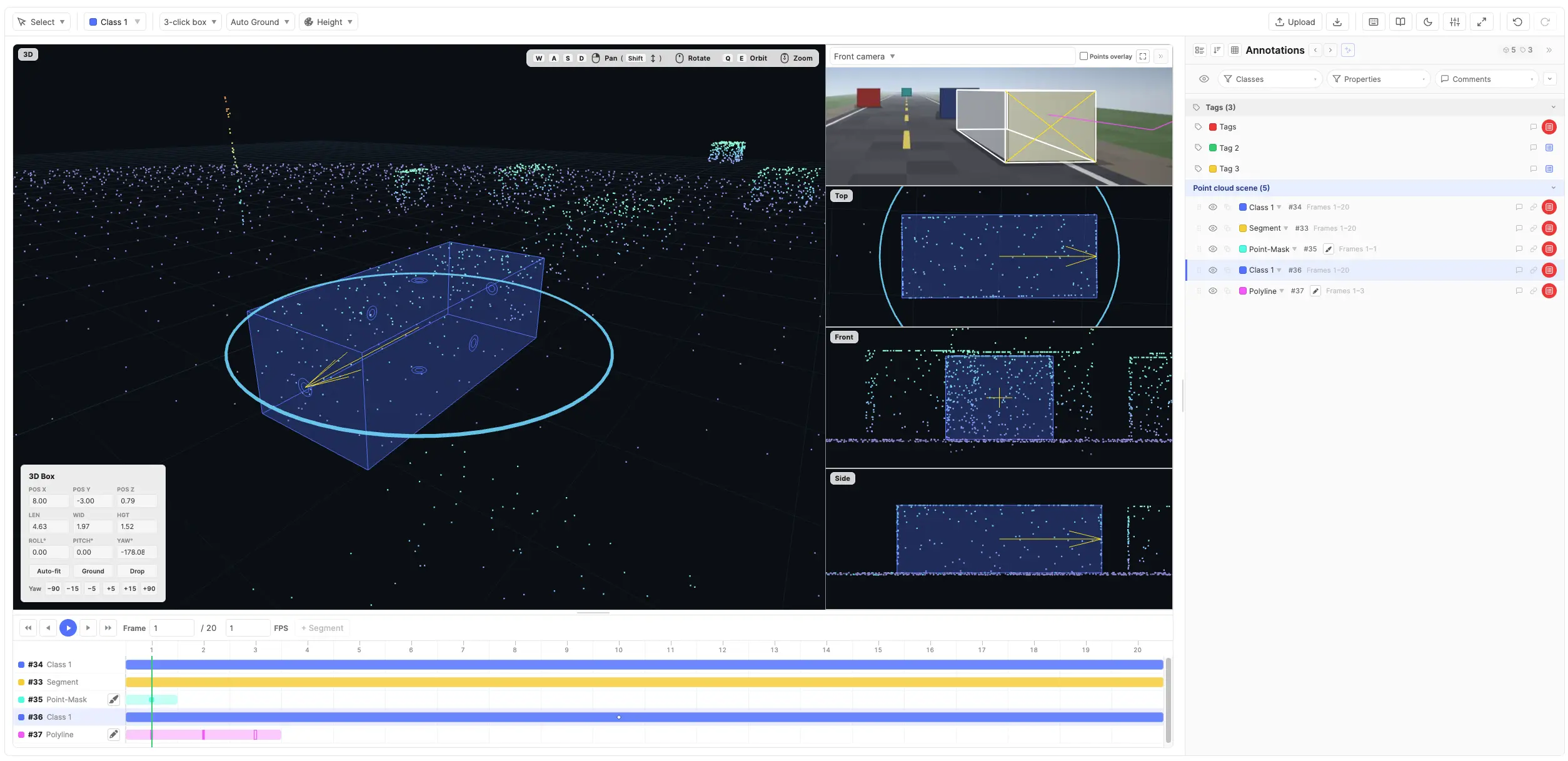Image resolution: width=1568 pixels, height=761 pixels.
Task: Open the Auto Ground dropdown
Action: pos(260,22)
